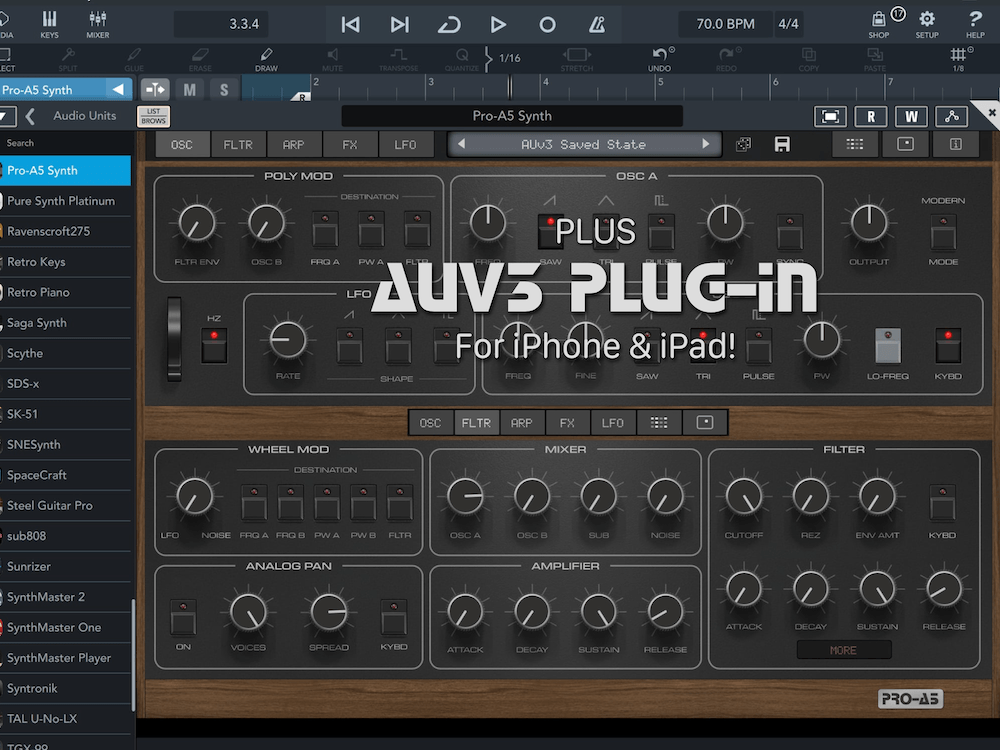Open the 4/4 time signature setting
1000x750 pixels.
tap(788, 24)
